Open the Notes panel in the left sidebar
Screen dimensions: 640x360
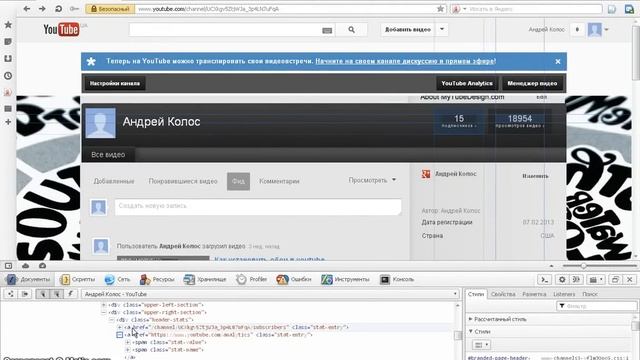[x=8, y=42]
